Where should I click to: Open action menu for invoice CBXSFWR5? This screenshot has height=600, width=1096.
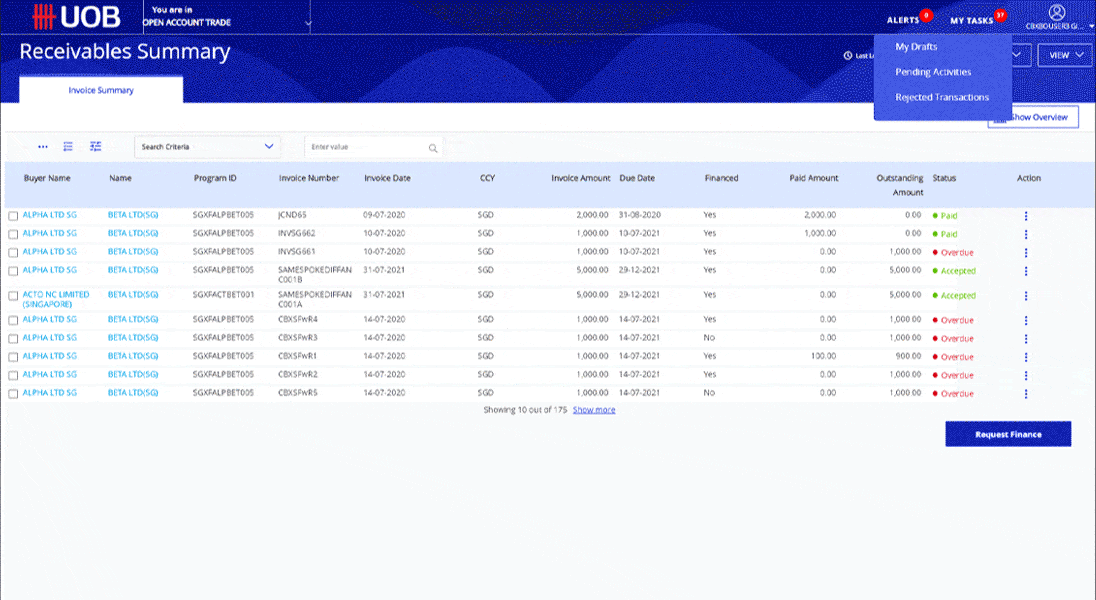click(1025, 394)
